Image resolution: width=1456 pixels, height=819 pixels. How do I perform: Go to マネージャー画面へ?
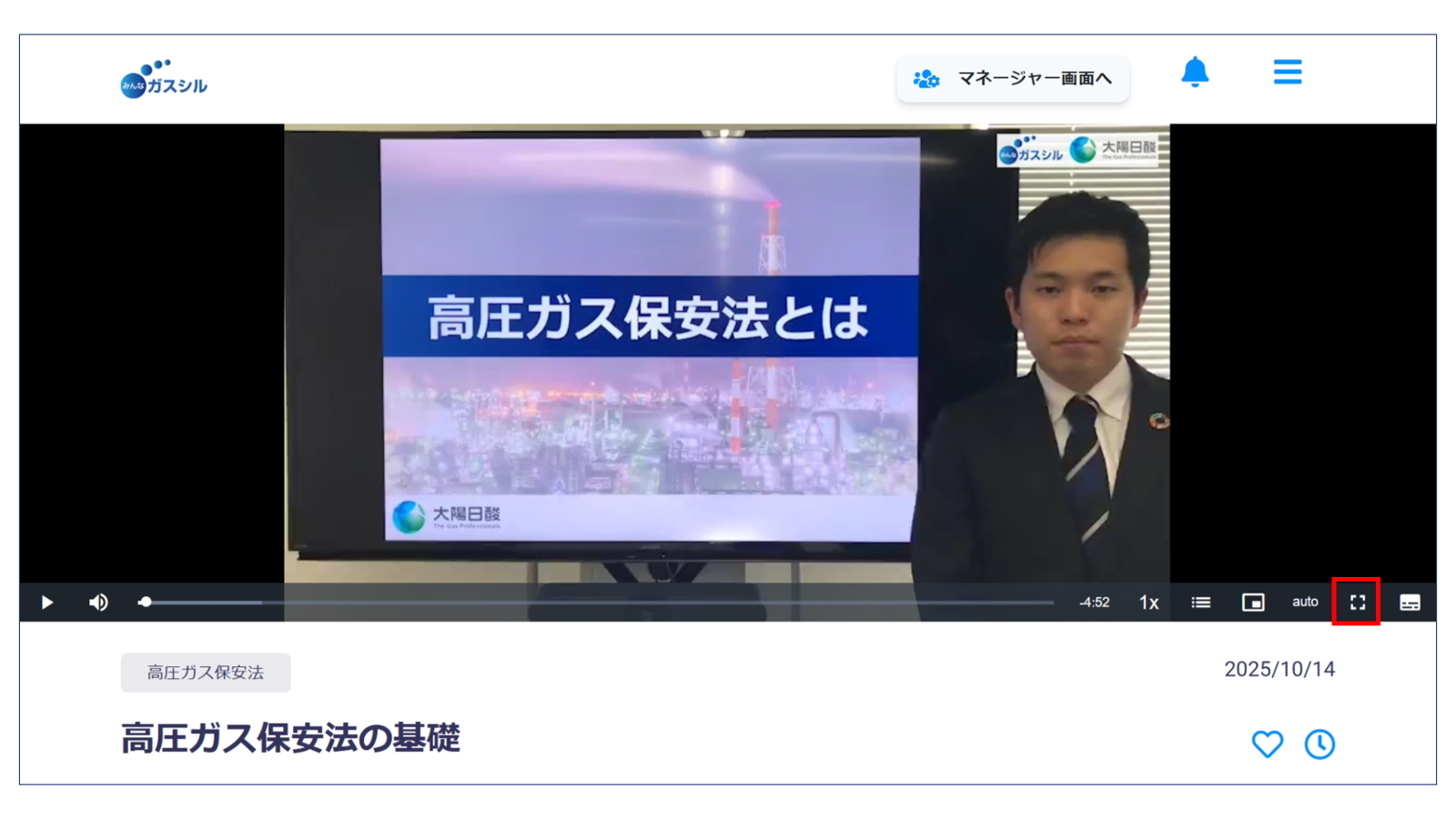point(1013,79)
